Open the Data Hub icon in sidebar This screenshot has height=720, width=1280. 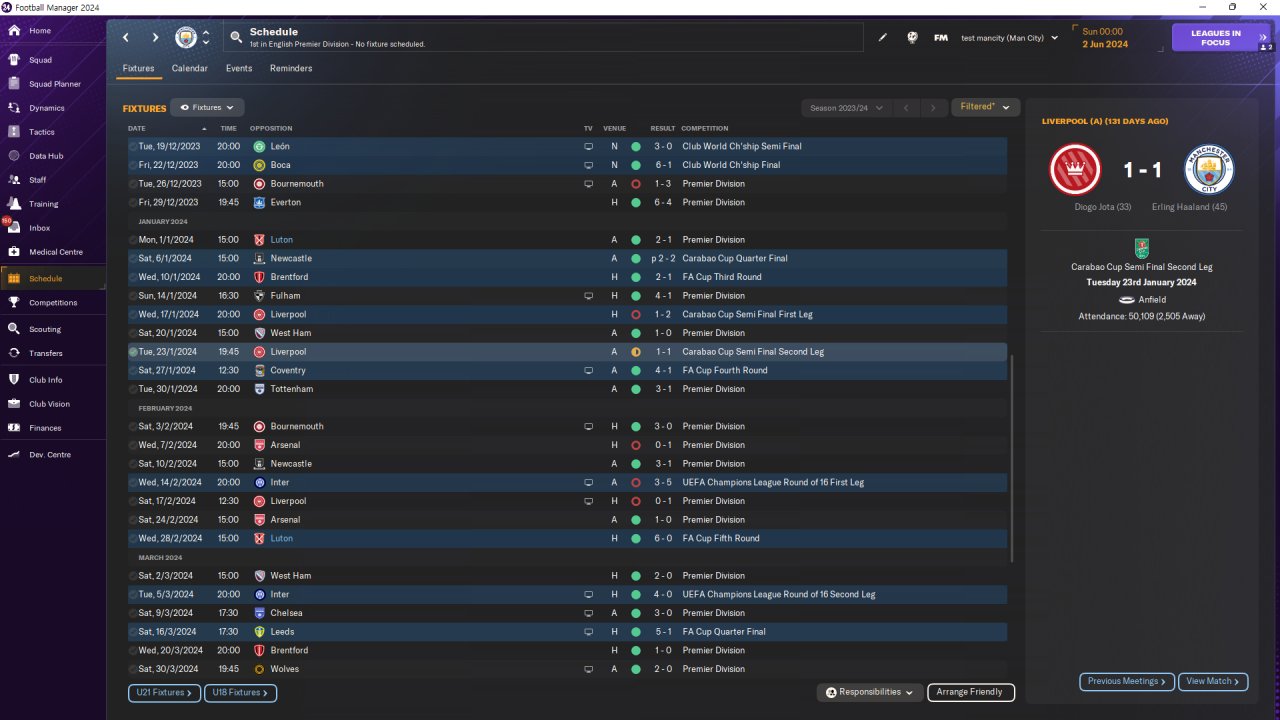point(14,156)
